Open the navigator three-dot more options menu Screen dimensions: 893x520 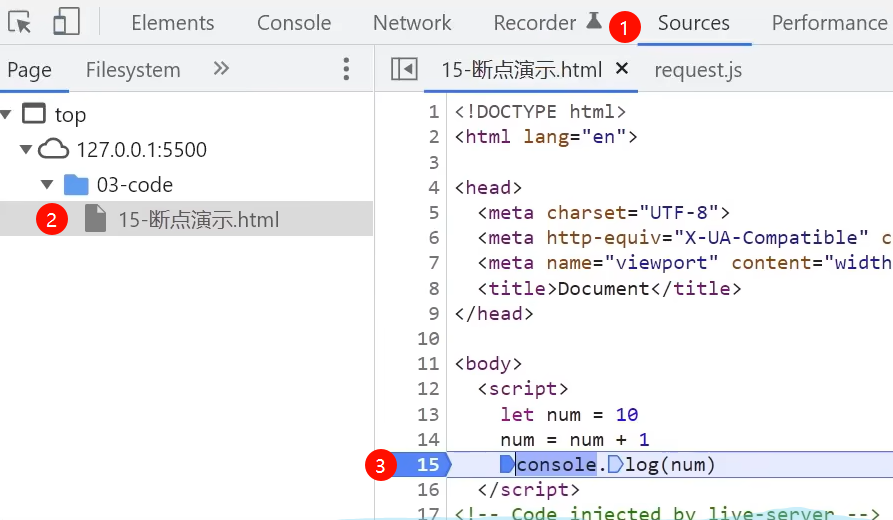click(x=346, y=69)
